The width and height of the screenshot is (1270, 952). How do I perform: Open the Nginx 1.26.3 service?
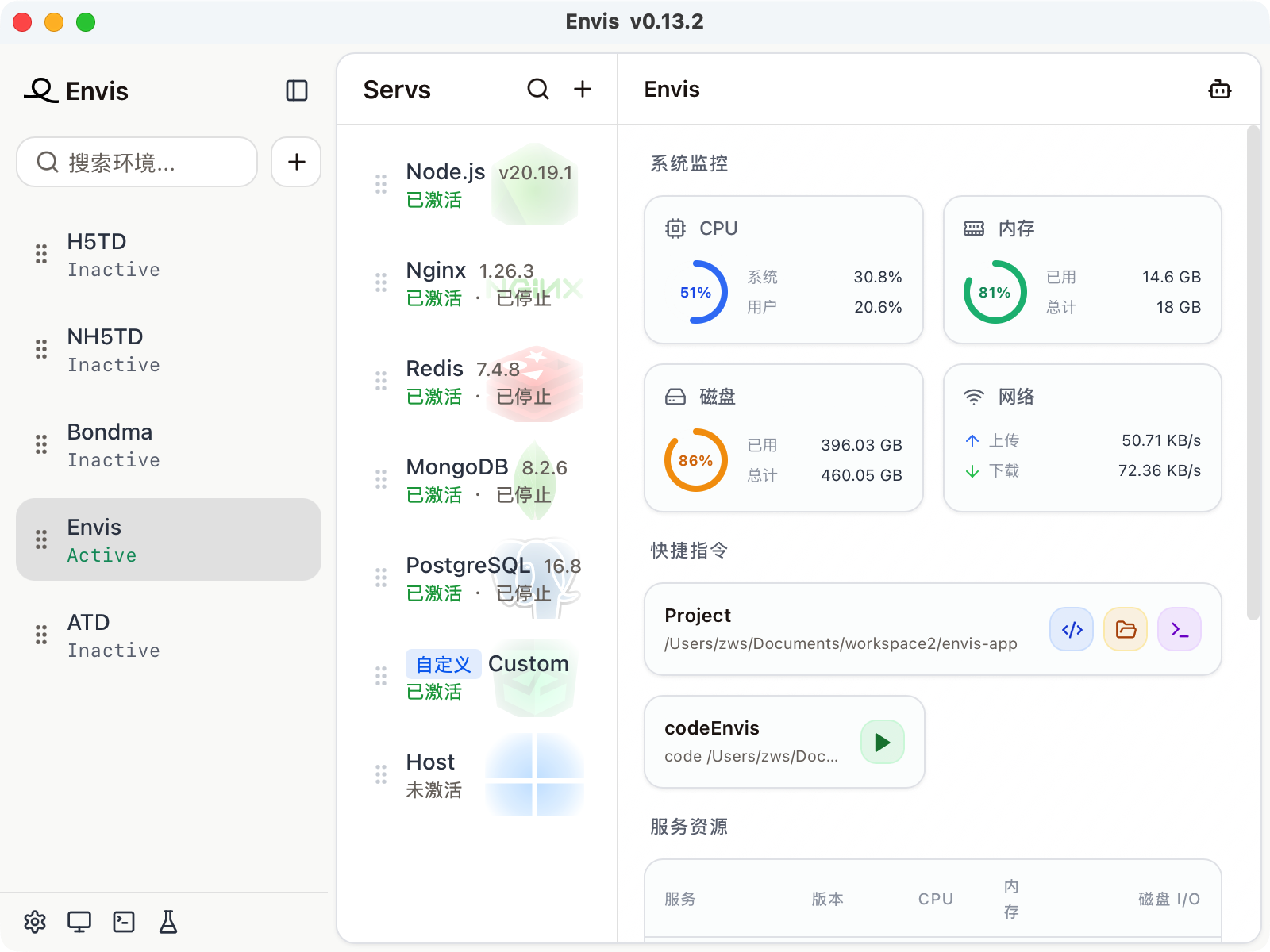coord(477,282)
